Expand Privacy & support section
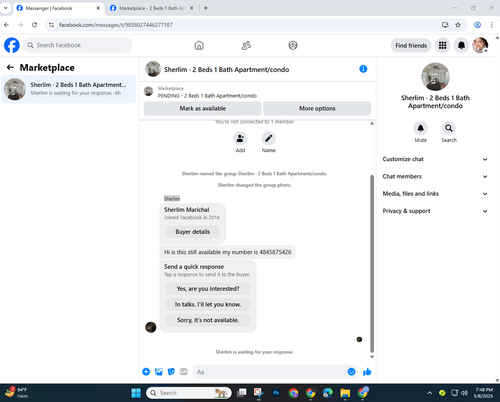The image size is (500, 402). (435, 211)
